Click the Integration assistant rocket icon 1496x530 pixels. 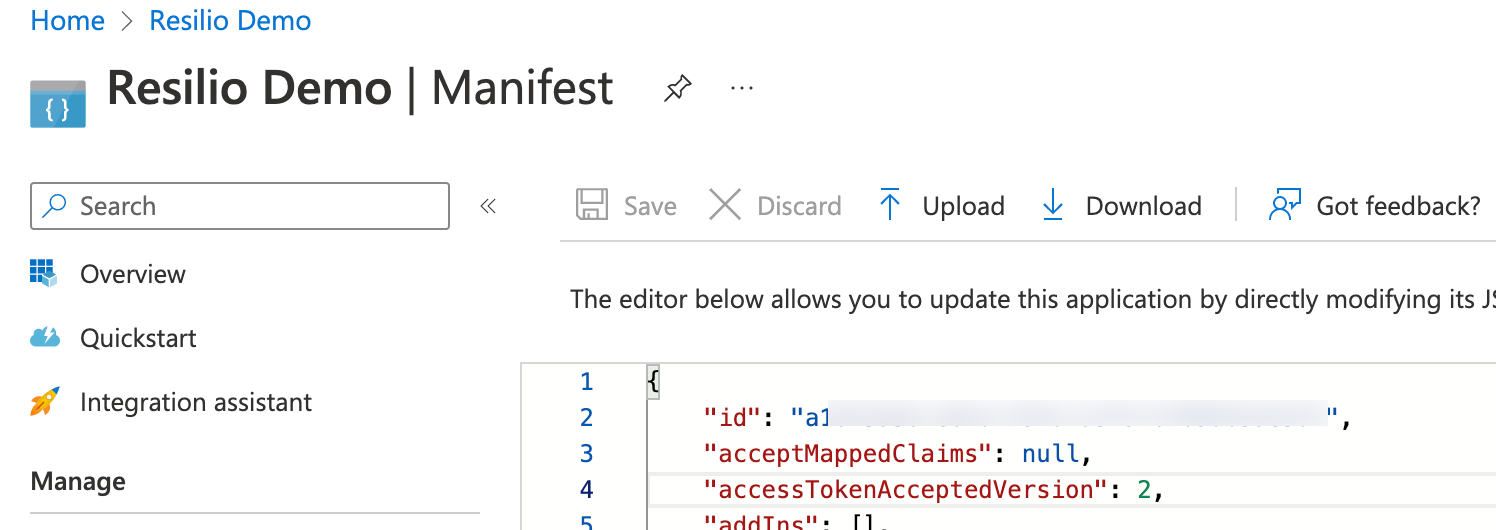[x=45, y=402]
